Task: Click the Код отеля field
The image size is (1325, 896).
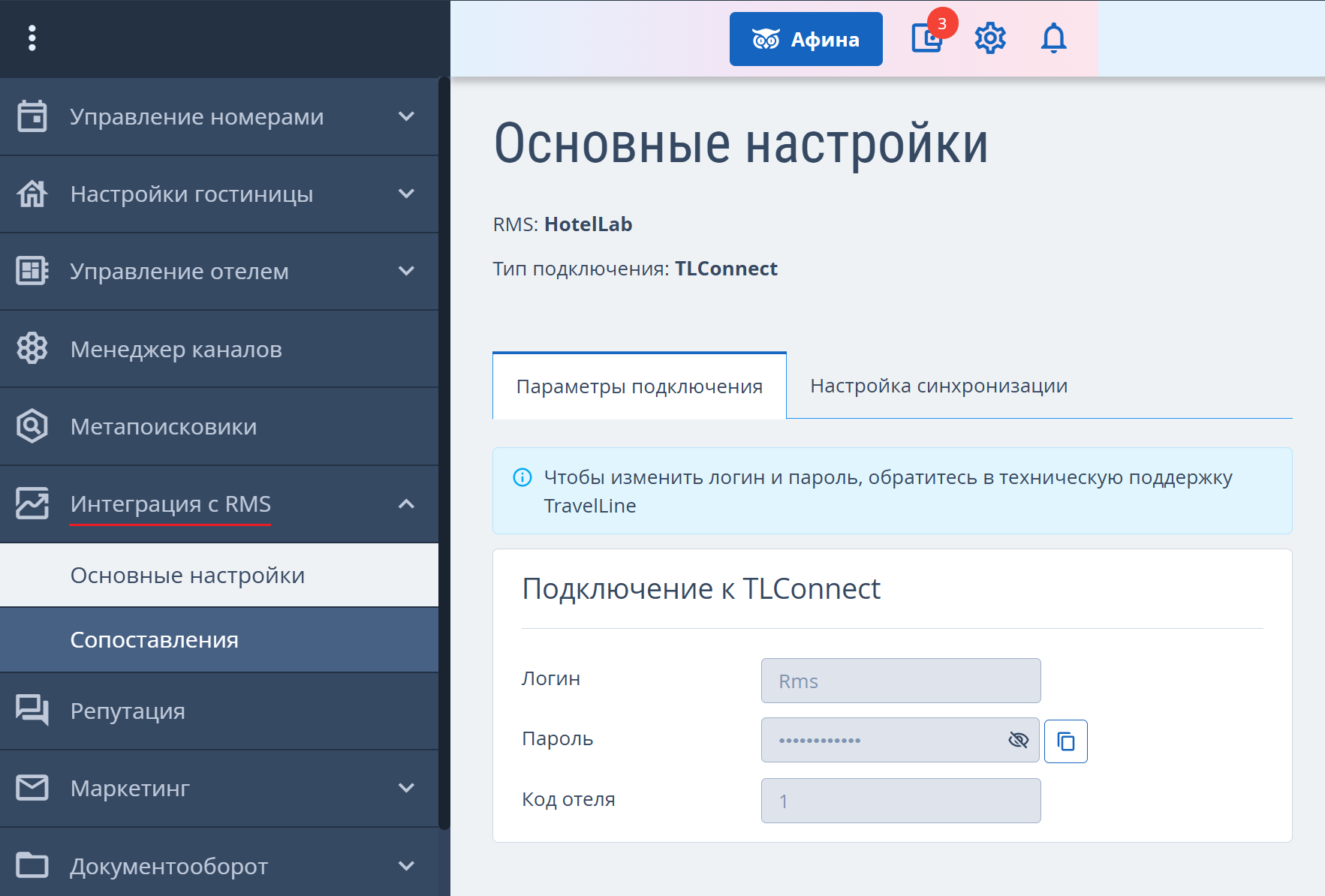Action: (x=901, y=801)
